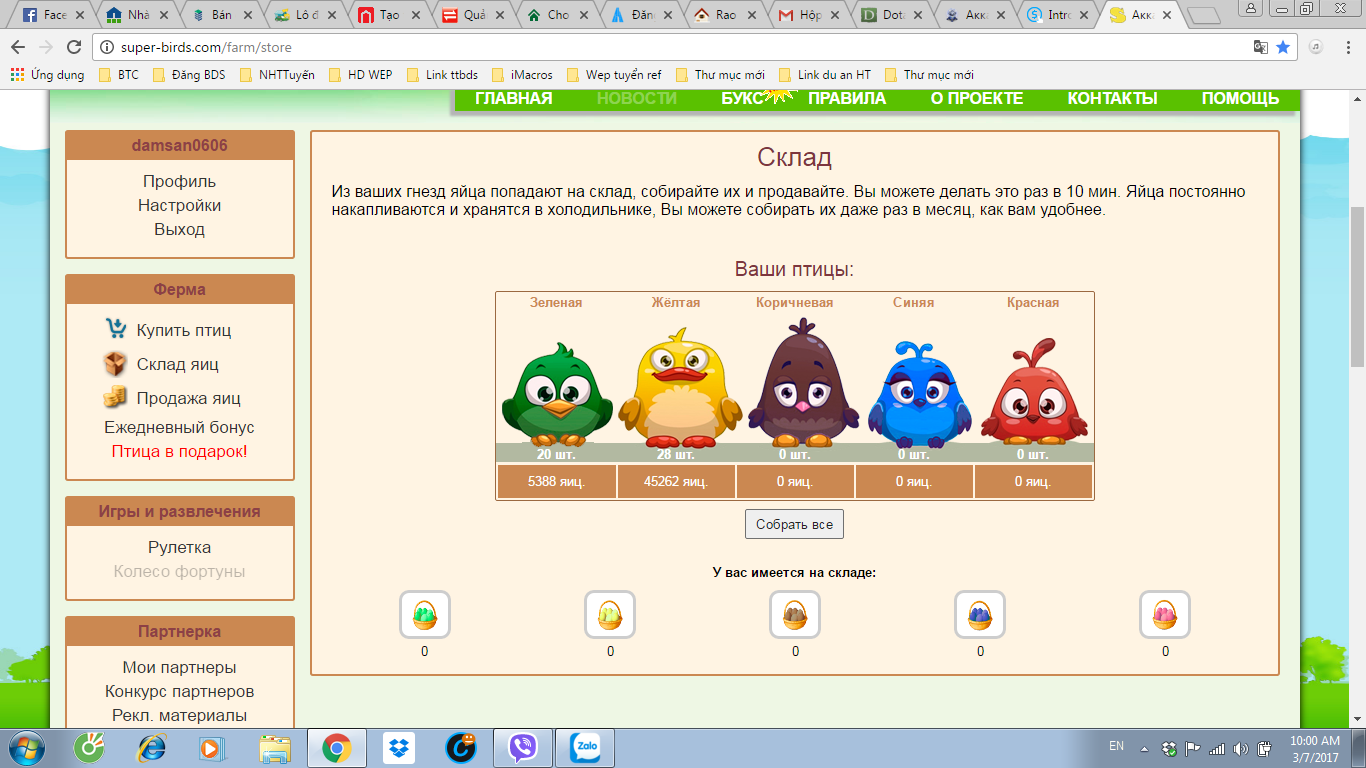
Task: Open File Explorer from the taskbar
Action: tap(274, 748)
